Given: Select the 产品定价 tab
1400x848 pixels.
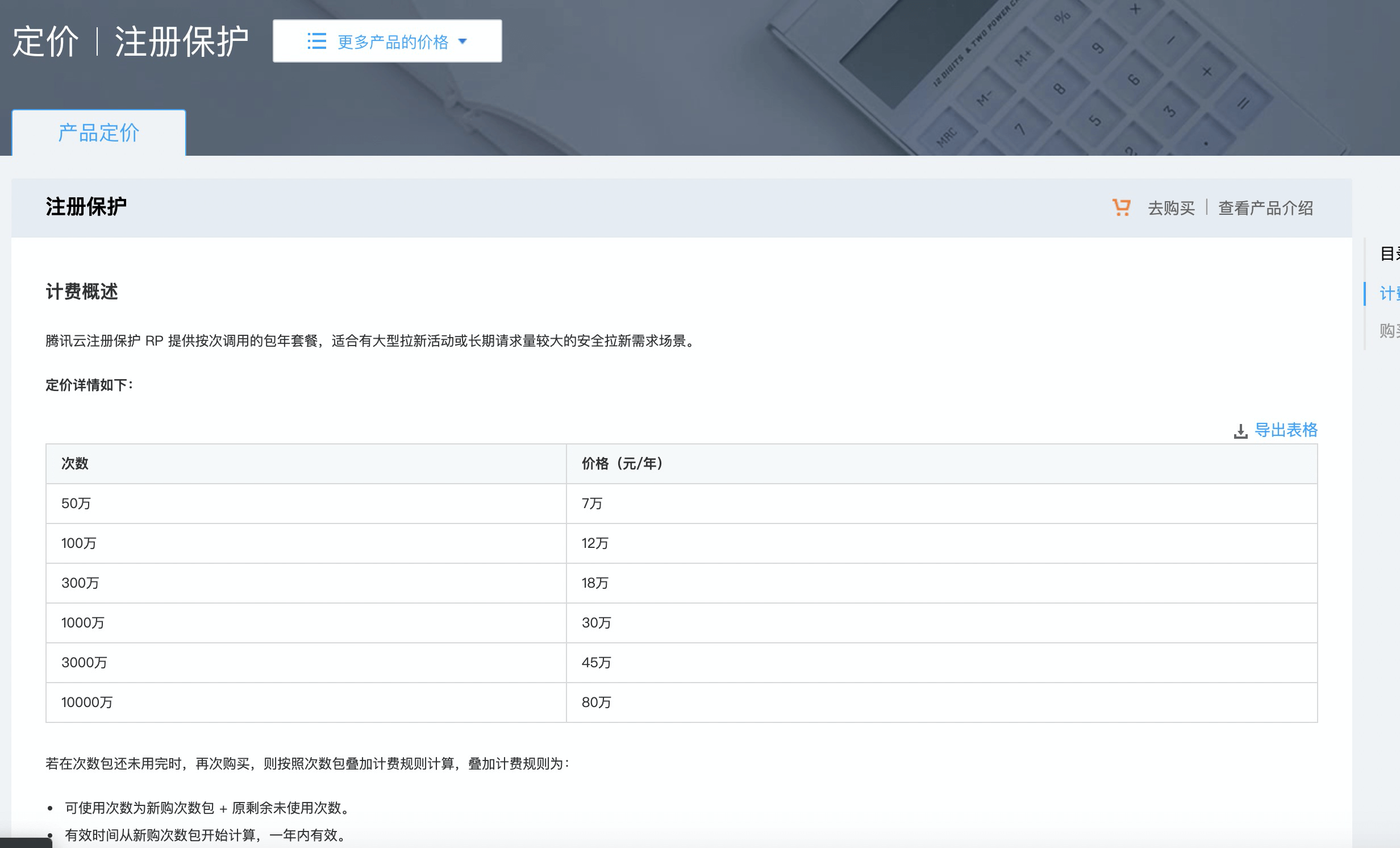Looking at the screenshot, I should [99, 133].
